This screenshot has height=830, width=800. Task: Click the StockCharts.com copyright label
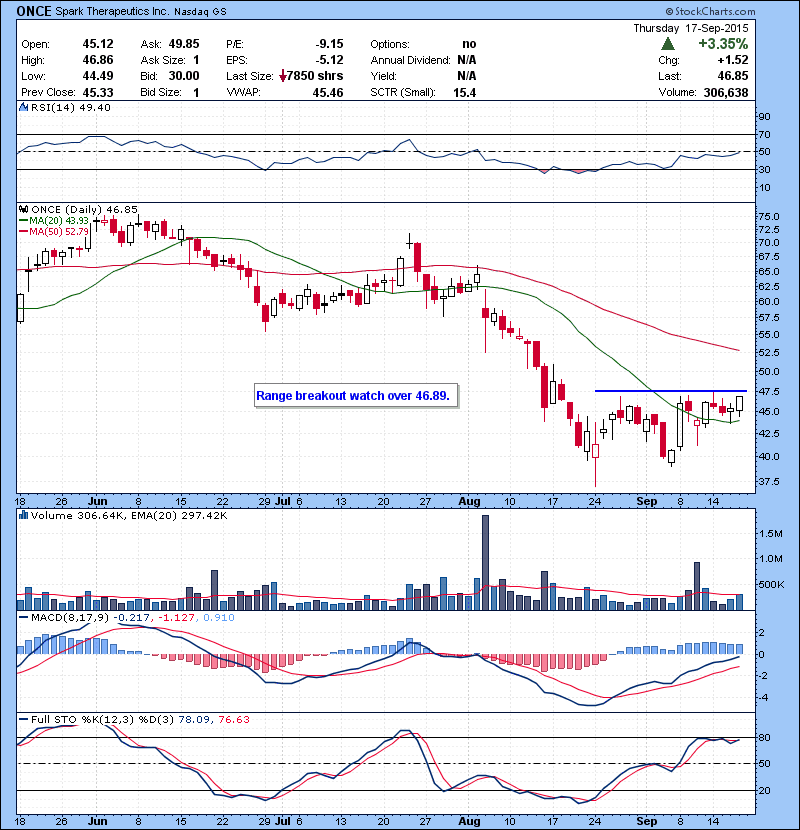point(710,11)
